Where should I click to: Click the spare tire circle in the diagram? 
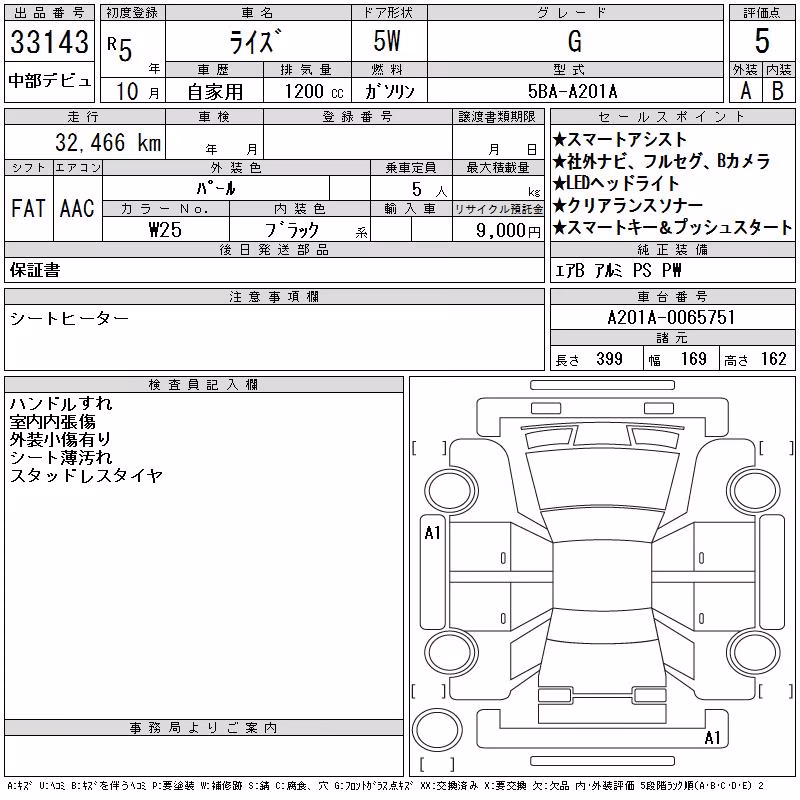[437, 730]
